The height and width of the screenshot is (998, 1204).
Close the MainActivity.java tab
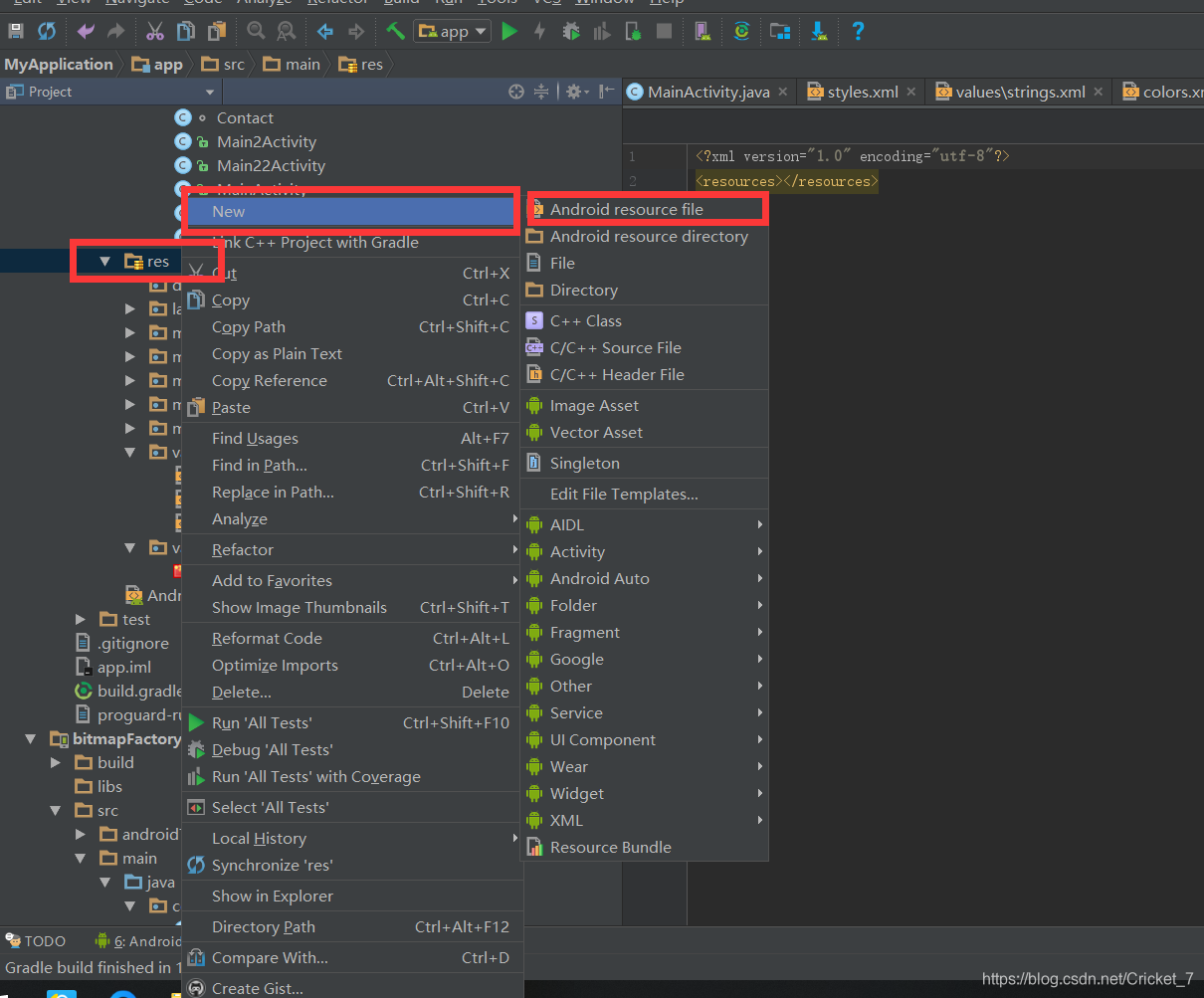click(x=783, y=92)
